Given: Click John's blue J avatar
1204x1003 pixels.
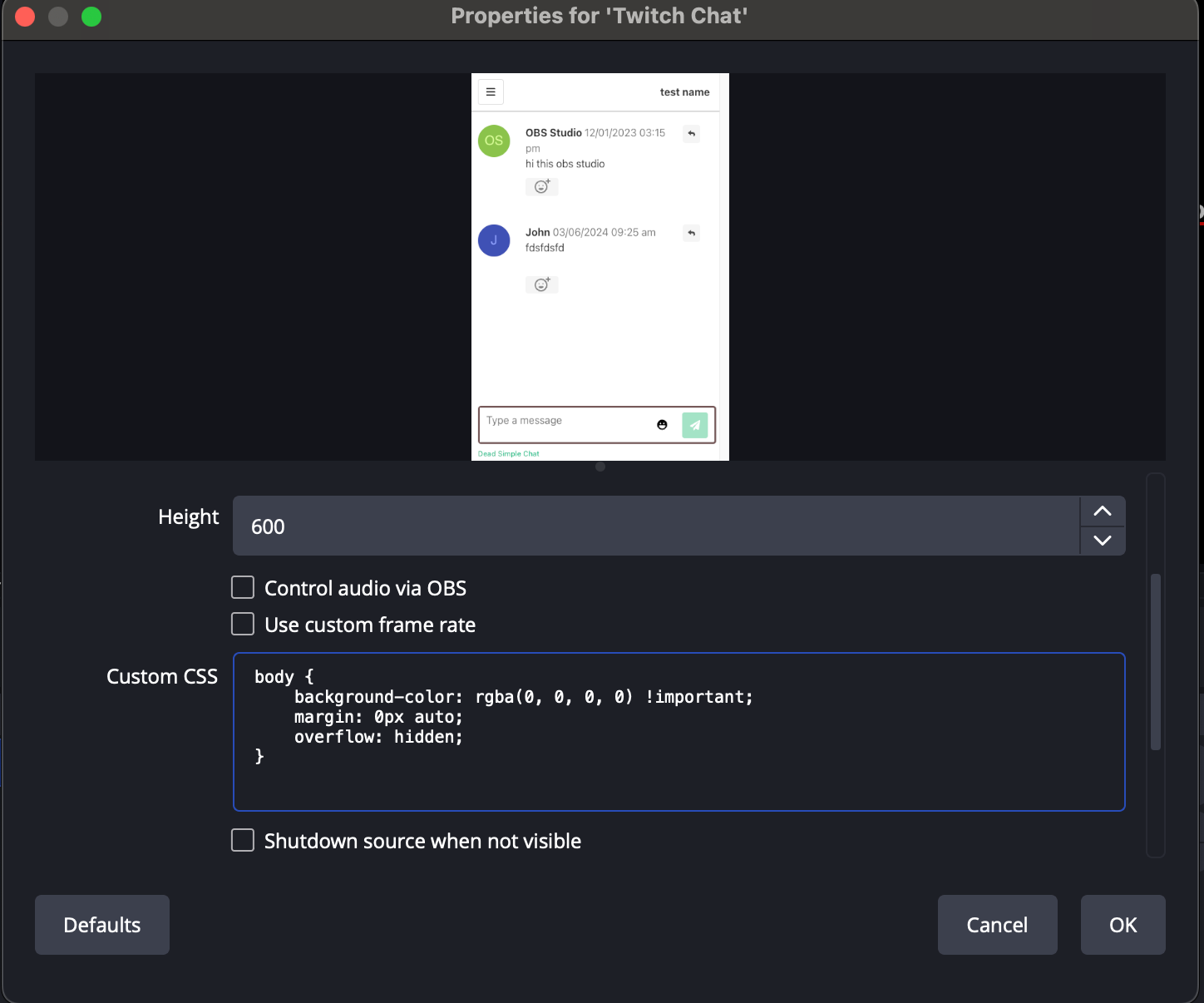Looking at the screenshot, I should pyautogui.click(x=494, y=240).
